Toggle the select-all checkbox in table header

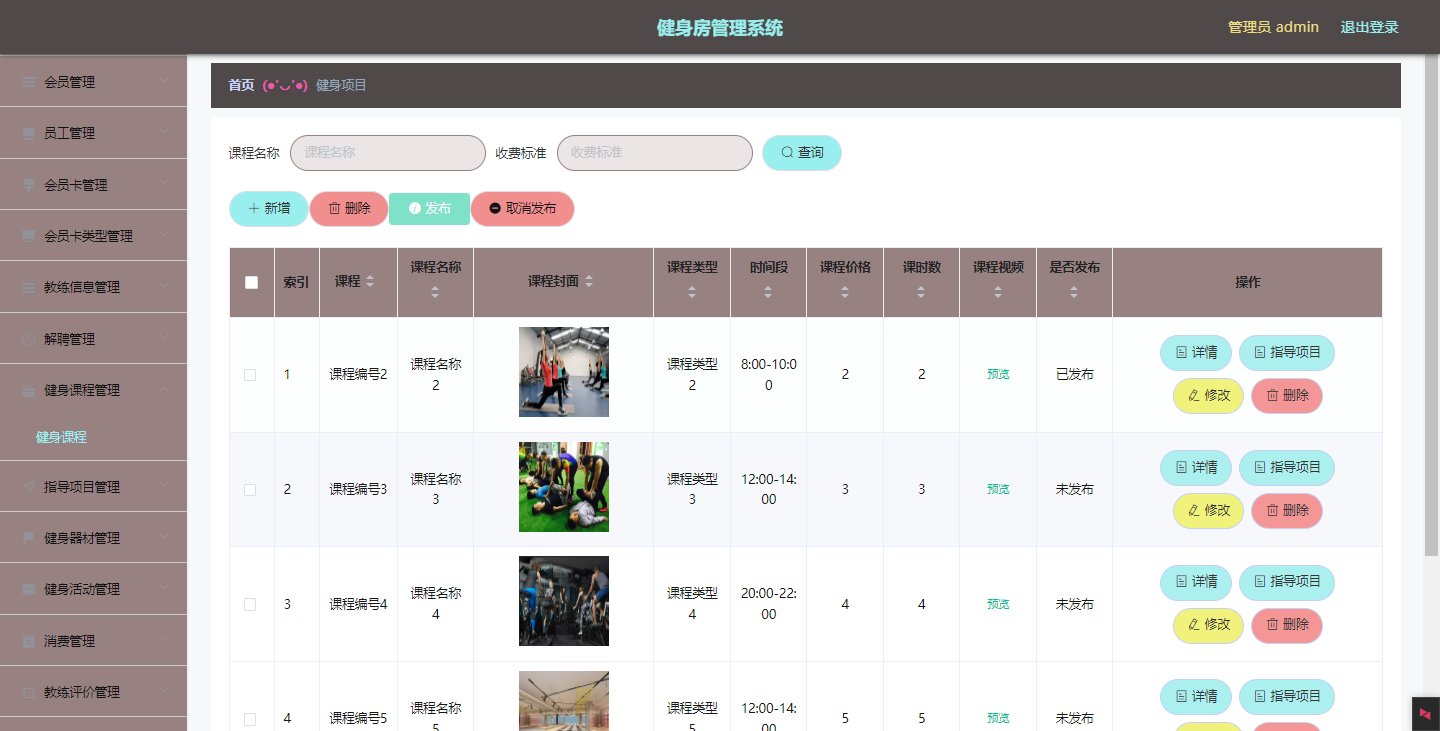click(x=251, y=282)
